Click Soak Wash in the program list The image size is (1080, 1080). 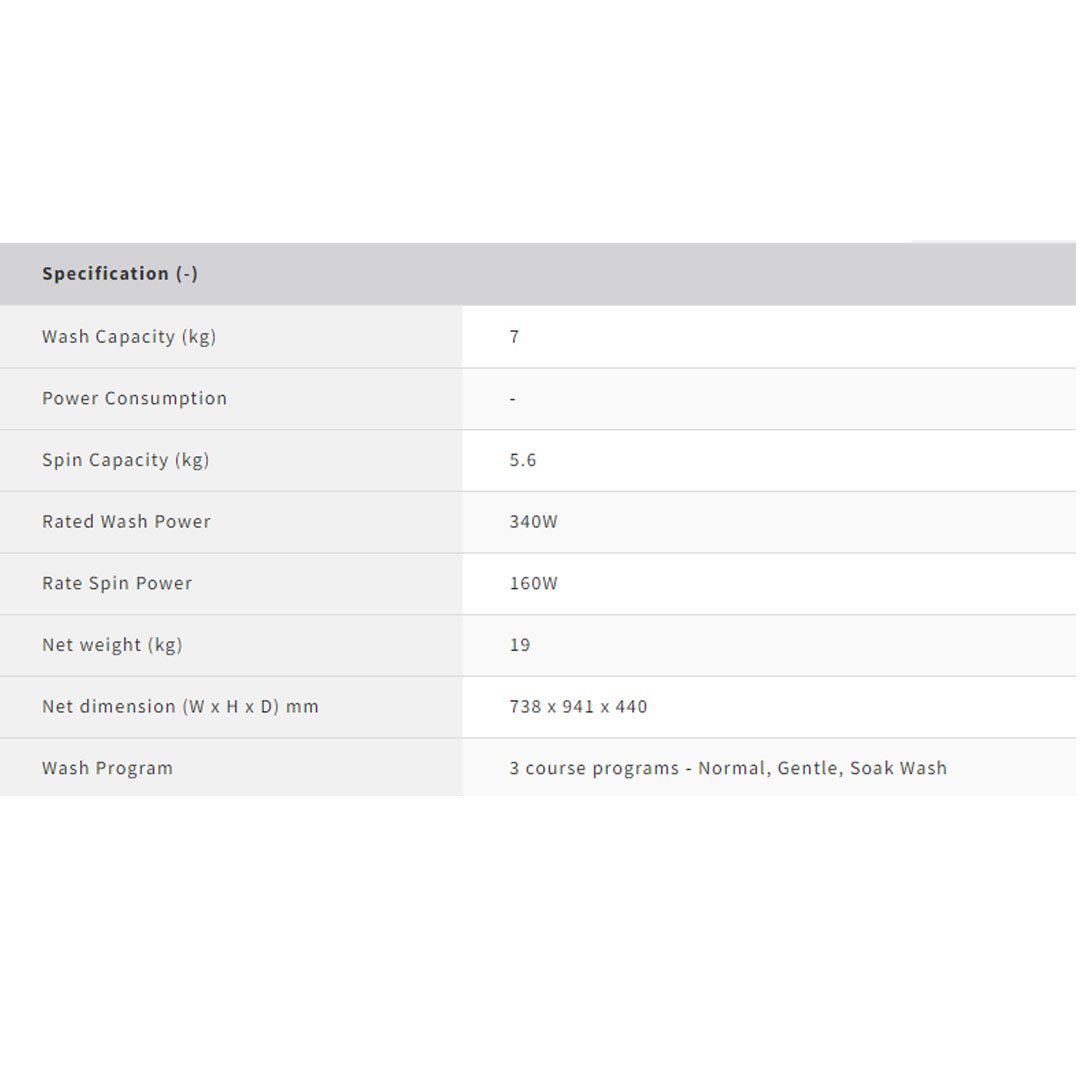coord(898,769)
